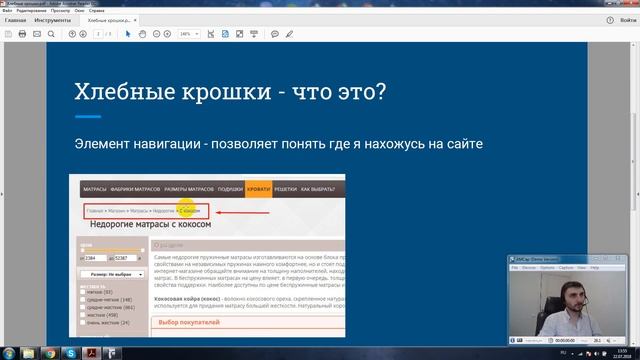This screenshot has height=360, width=640.
Task: Click the Zoom out minus icon
Action: click(x=156, y=34)
